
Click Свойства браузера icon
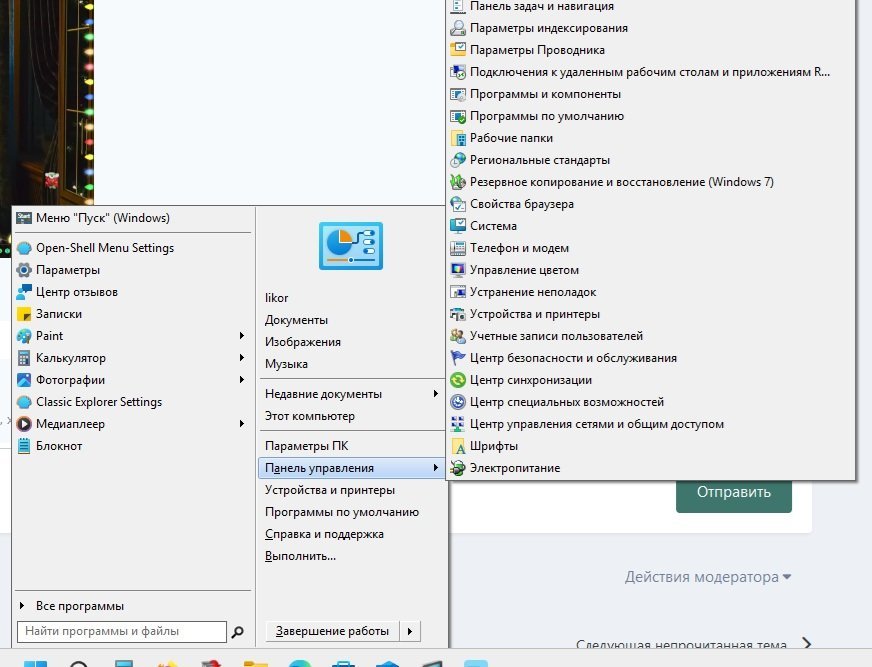click(458, 204)
